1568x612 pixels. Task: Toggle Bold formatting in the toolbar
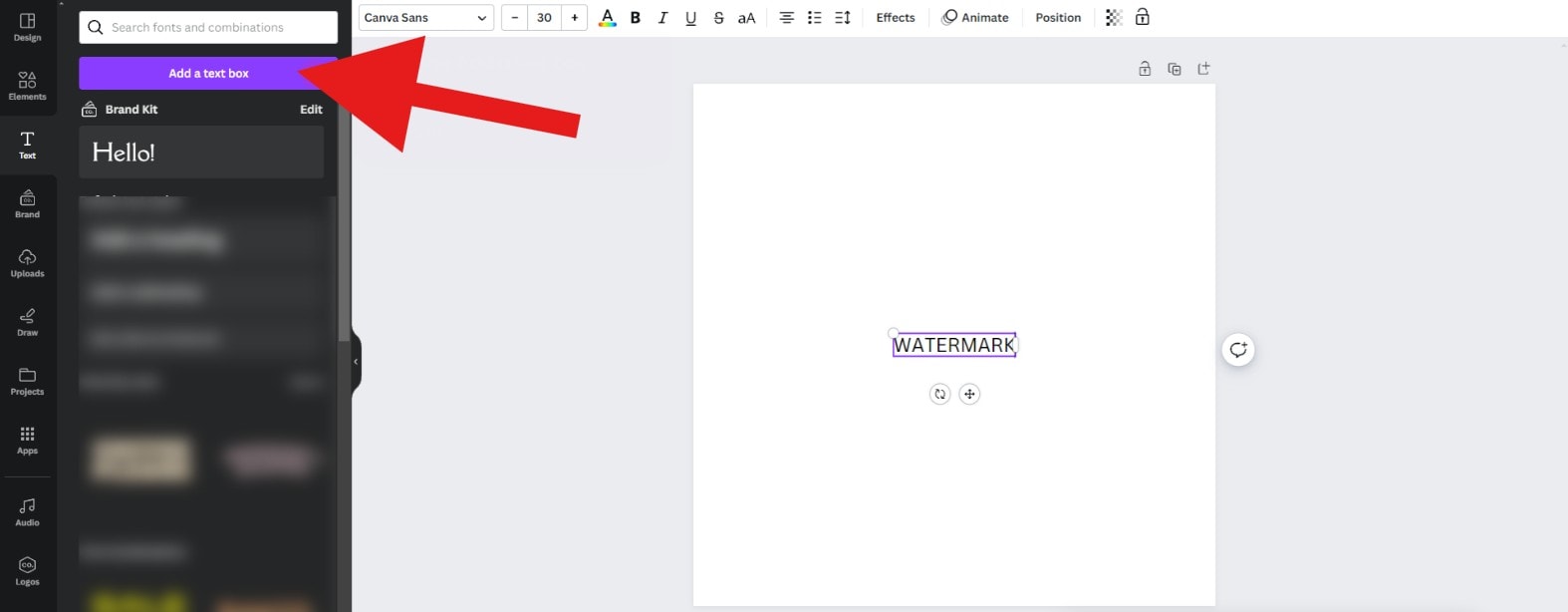635,18
